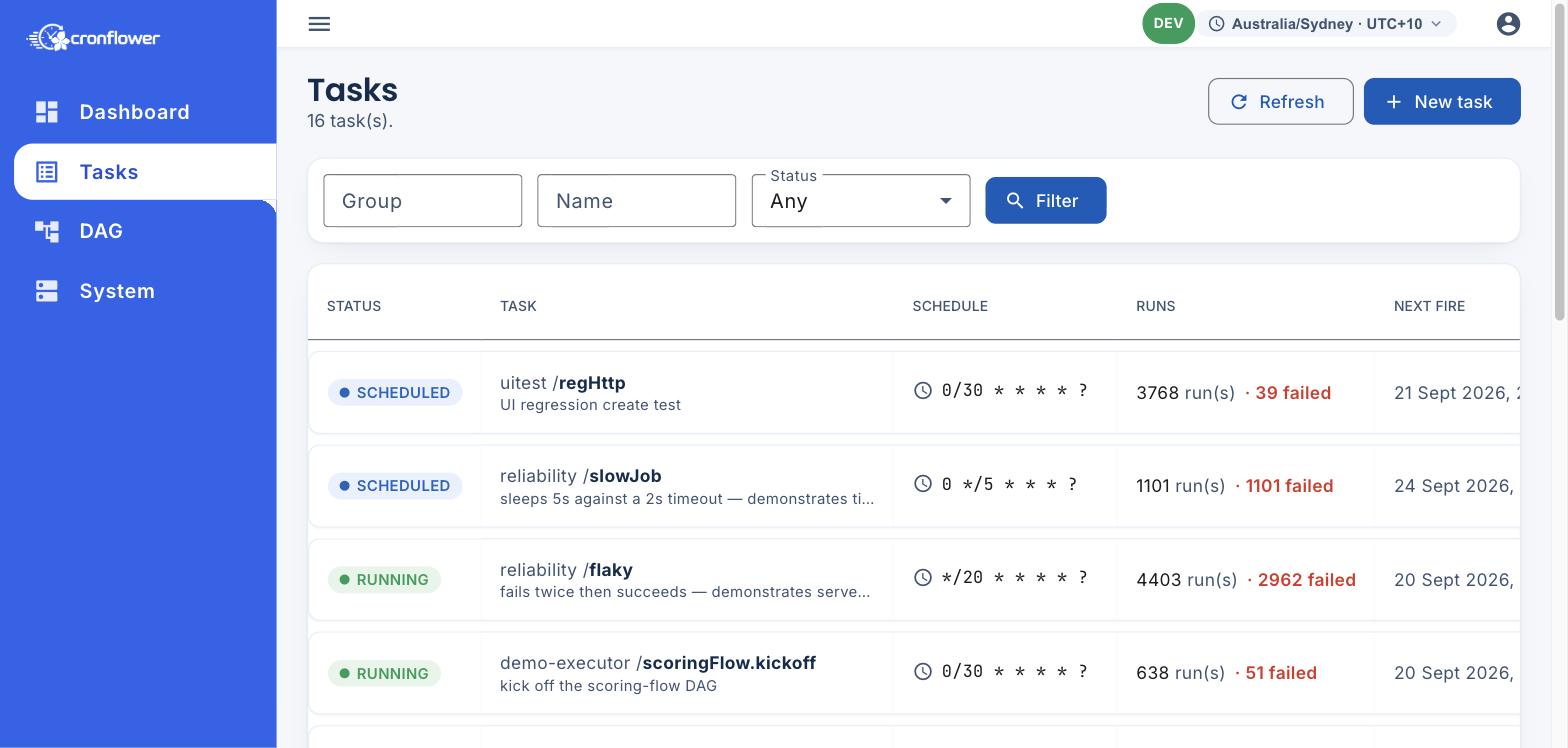Click the RUNS column header
The image size is (1568, 748).
pos(1156,306)
